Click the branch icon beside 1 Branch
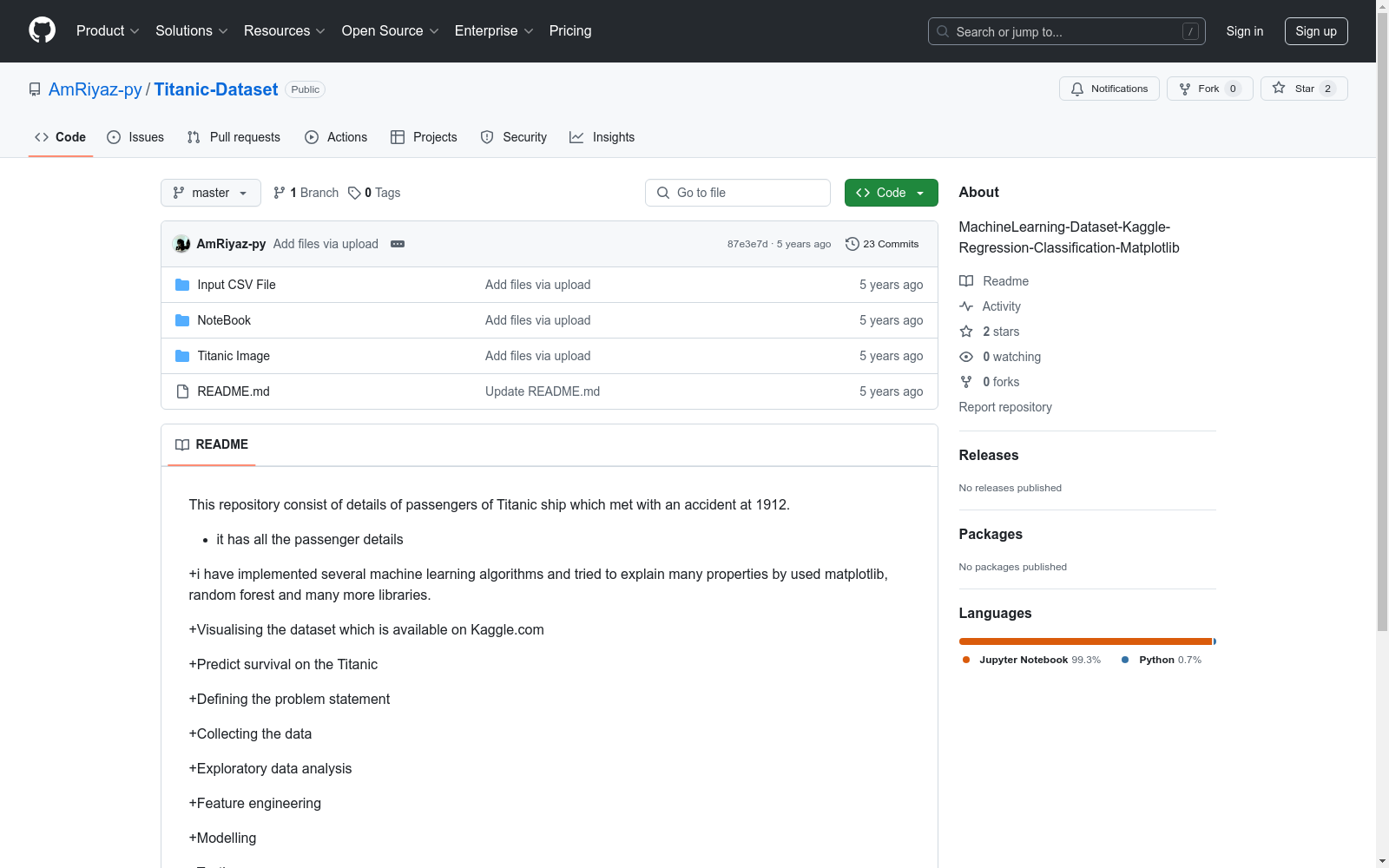Viewport: 1389px width, 868px height. 280,193
